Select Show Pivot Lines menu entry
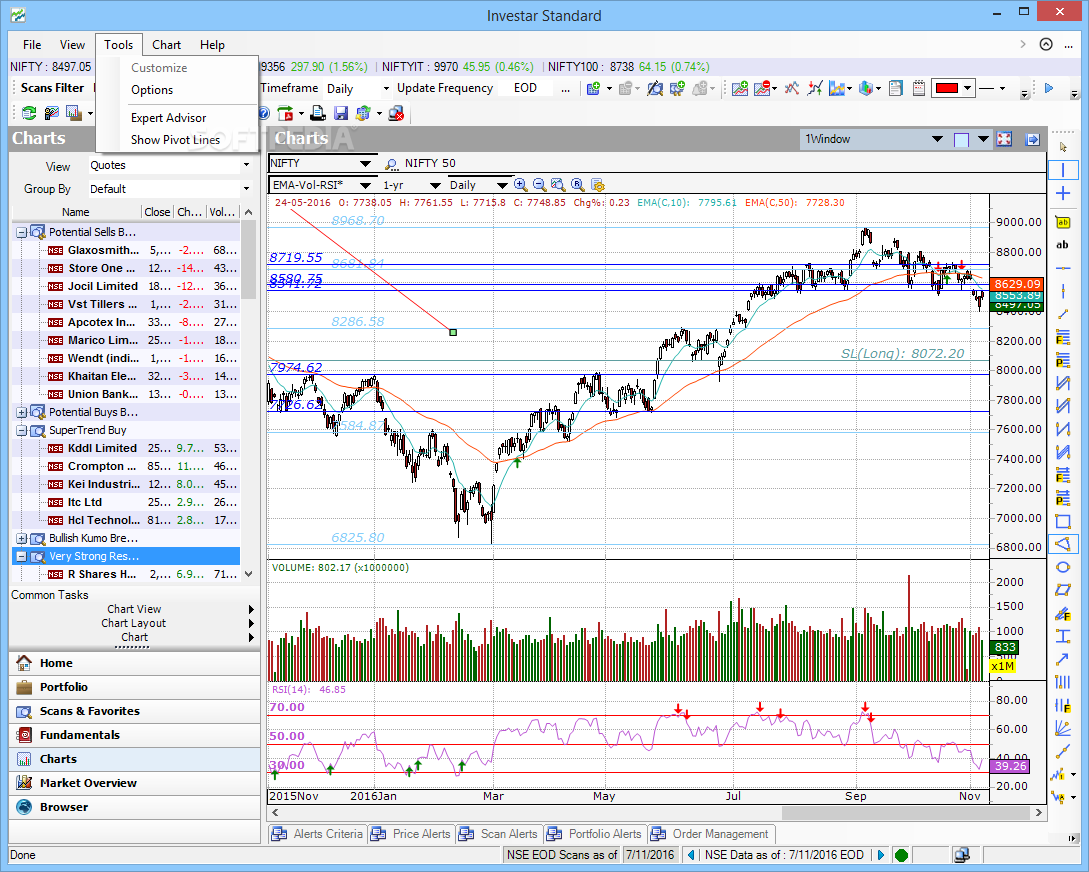The width and height of the screenshot is (1089, 872). pos(176,140)
